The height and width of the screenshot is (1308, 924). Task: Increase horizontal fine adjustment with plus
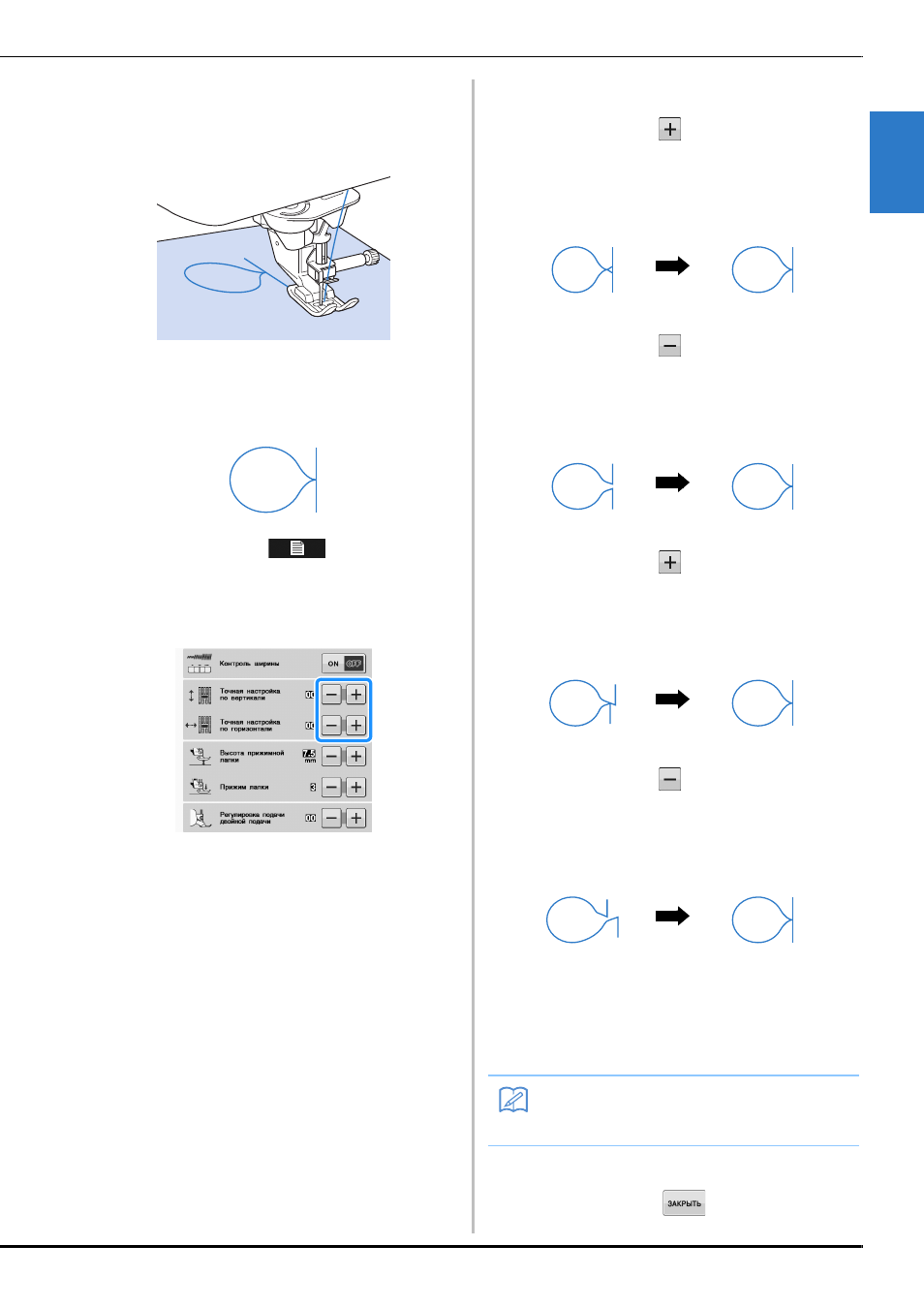click(x=356, y=725)
